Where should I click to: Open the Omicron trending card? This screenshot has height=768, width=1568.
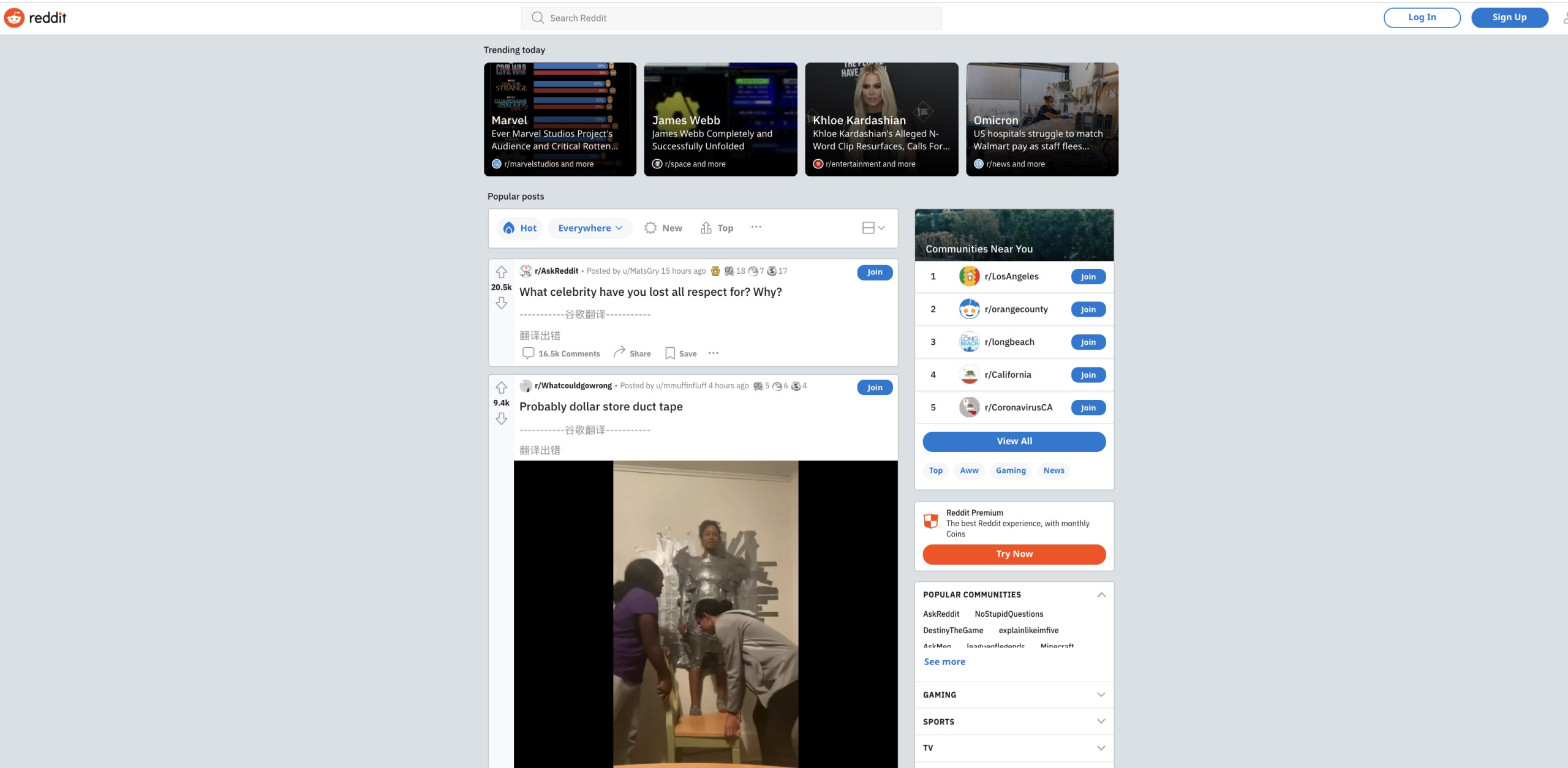point(1042,119)
